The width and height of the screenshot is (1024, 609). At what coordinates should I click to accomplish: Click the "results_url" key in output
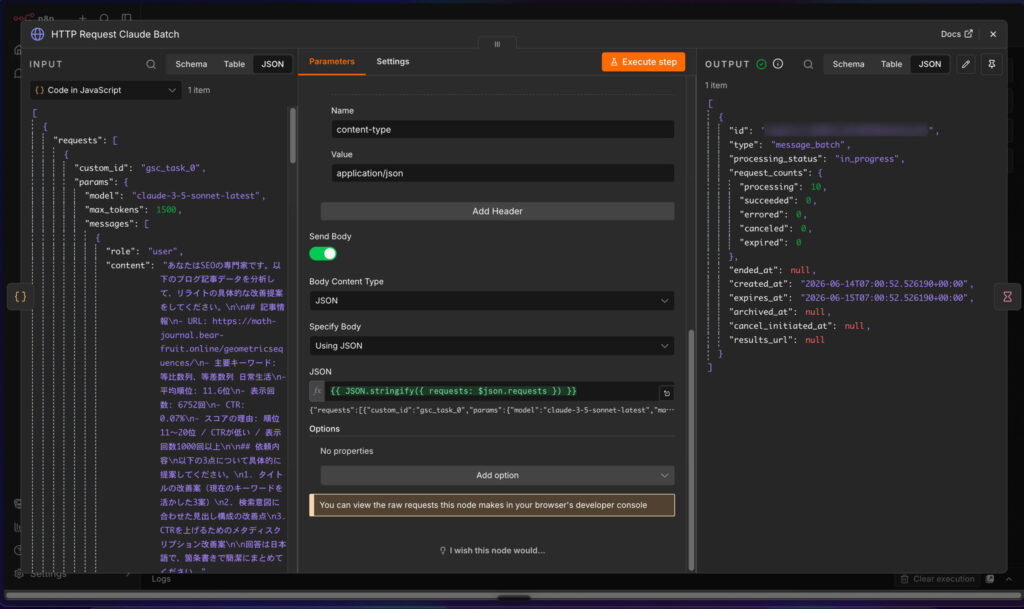762,339
